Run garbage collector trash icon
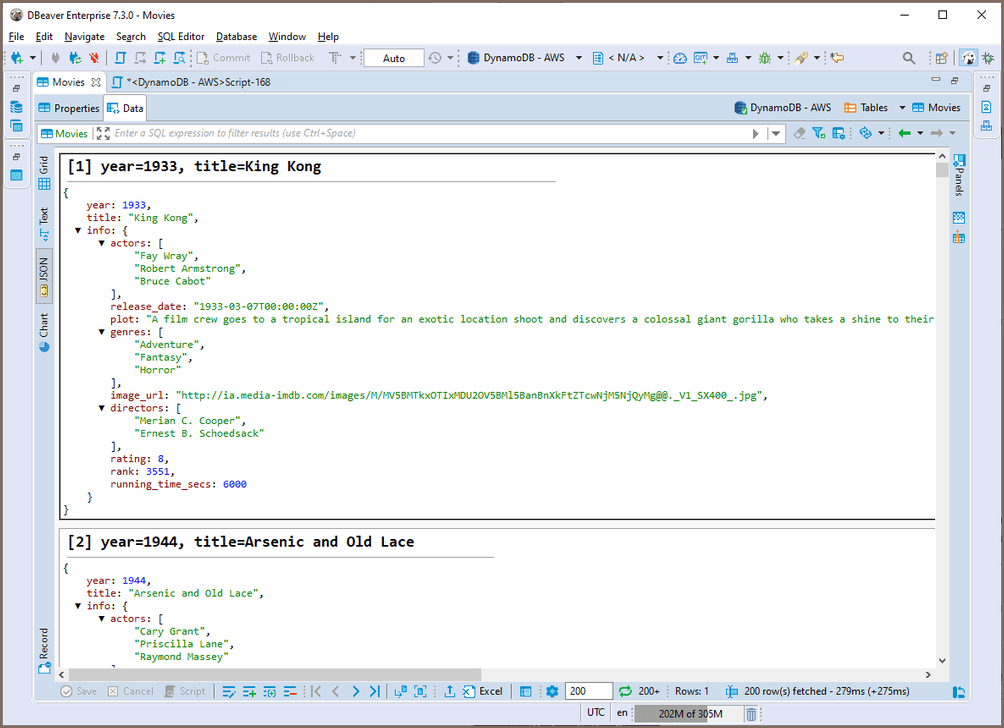The image size is (1004, 728). coord(751,713)
